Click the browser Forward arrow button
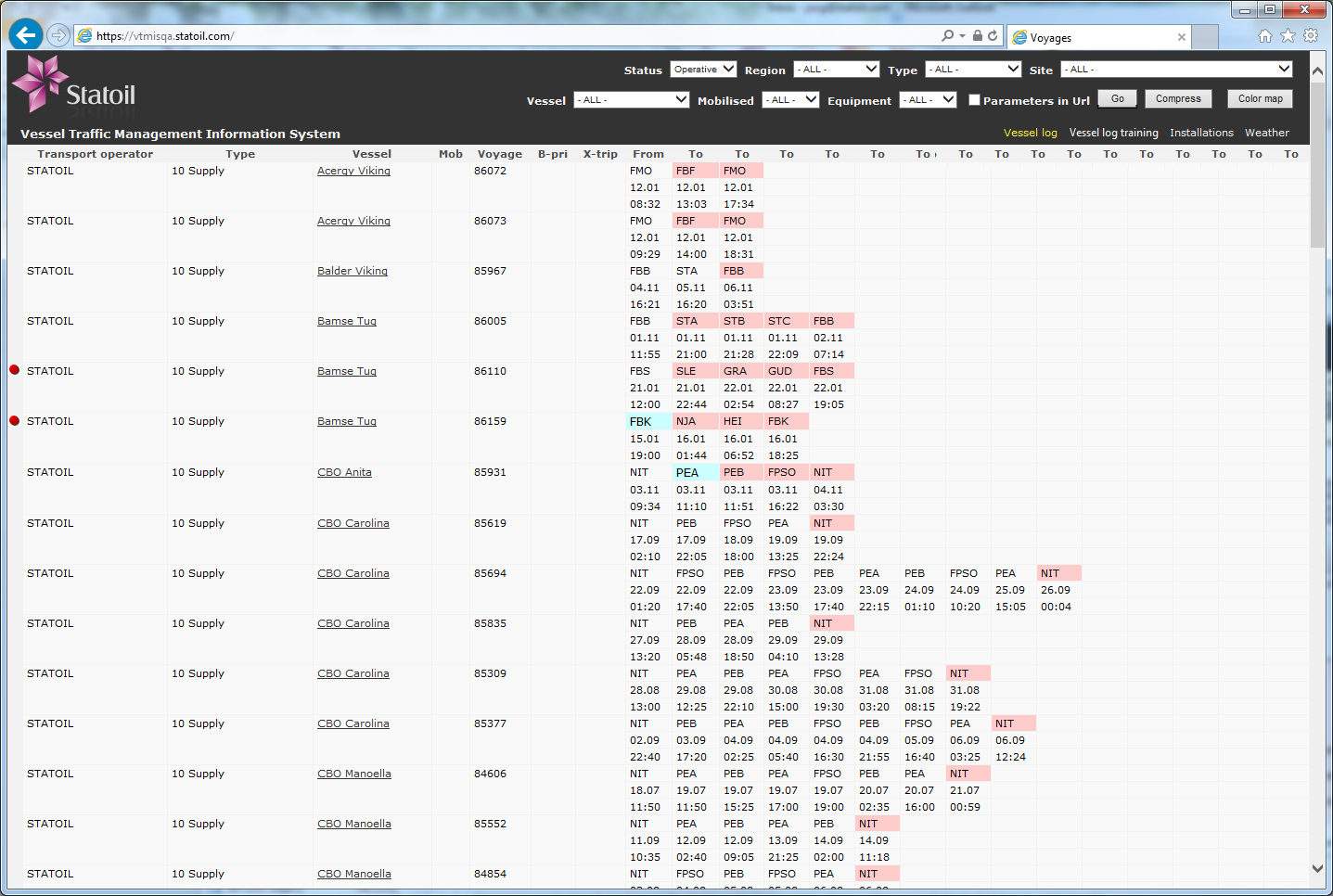The height and width of the screenshot is (896, 1333). tap(58, 35)
